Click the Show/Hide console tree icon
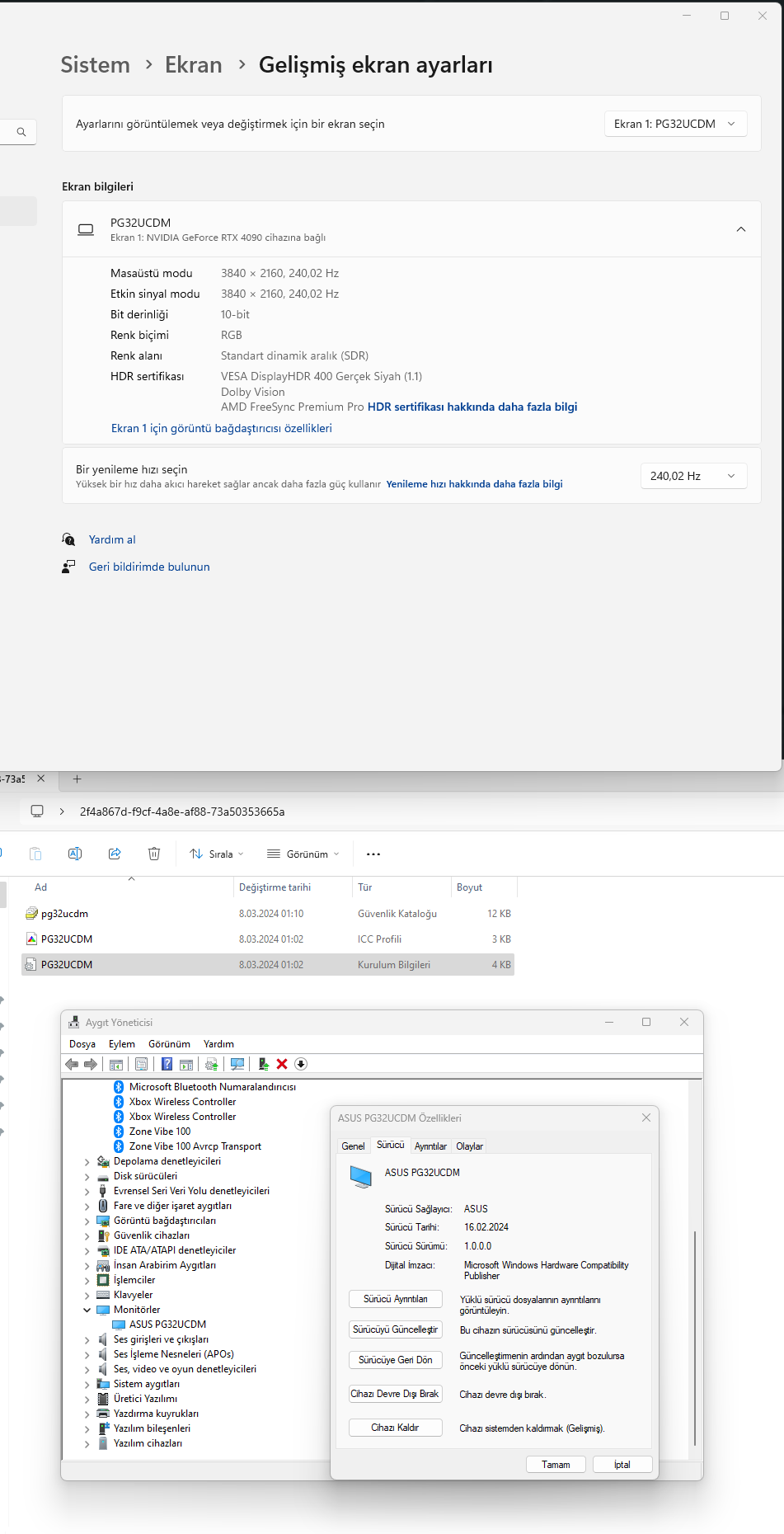The image size is (784, 1534). [x=116, y=1064]
